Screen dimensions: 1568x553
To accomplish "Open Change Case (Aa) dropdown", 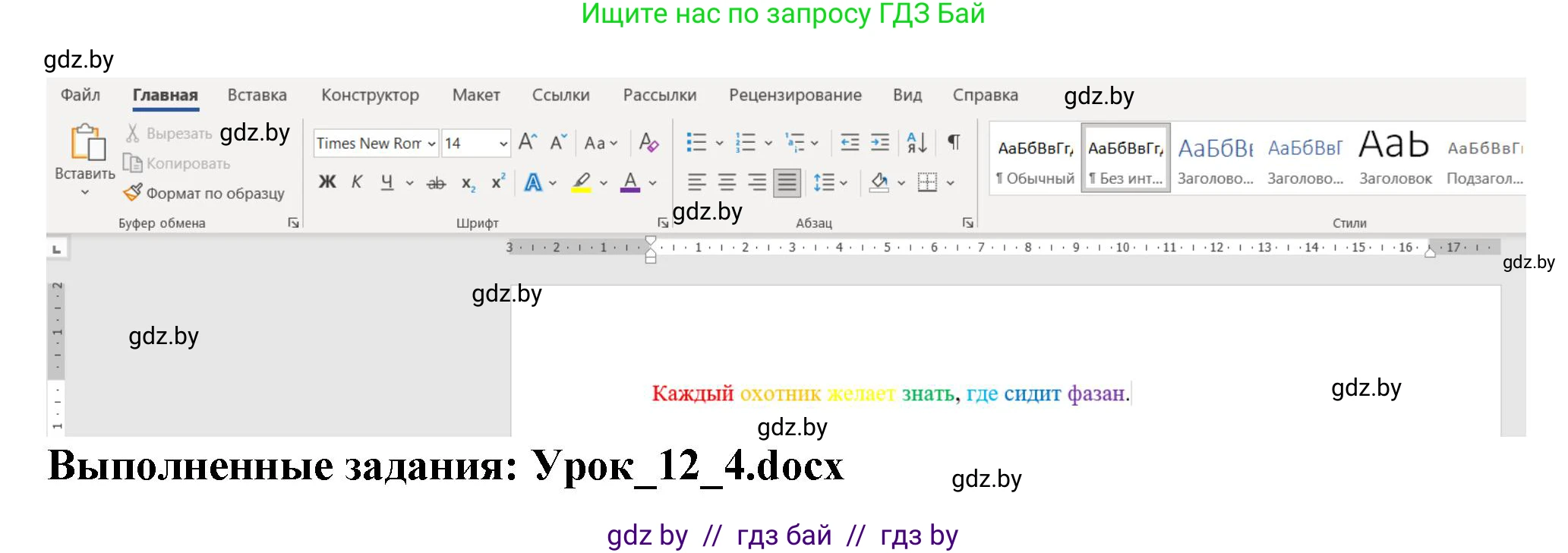I will 601,143.
